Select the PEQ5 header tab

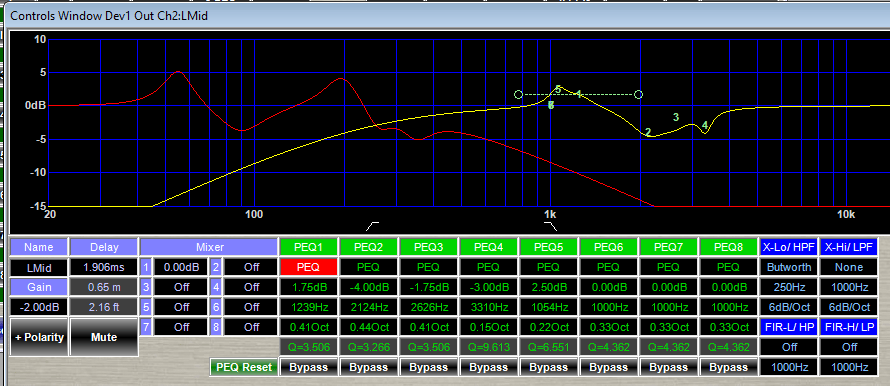[x=548, y=247]
